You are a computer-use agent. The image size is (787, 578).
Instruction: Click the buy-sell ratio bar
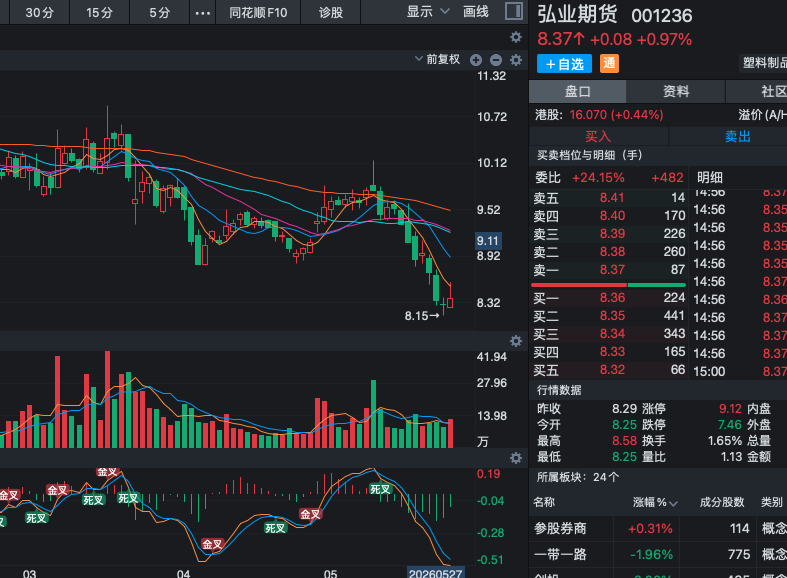pos(608,285)
